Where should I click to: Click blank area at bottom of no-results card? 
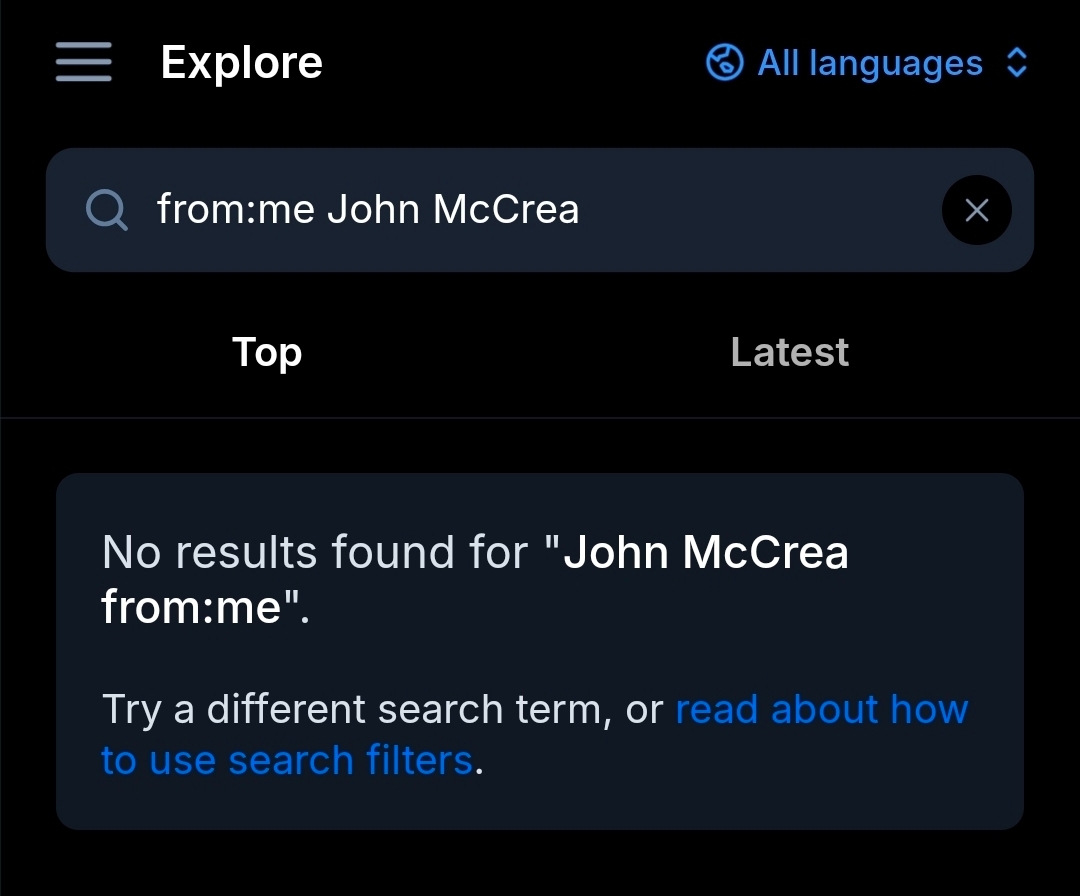540,805
